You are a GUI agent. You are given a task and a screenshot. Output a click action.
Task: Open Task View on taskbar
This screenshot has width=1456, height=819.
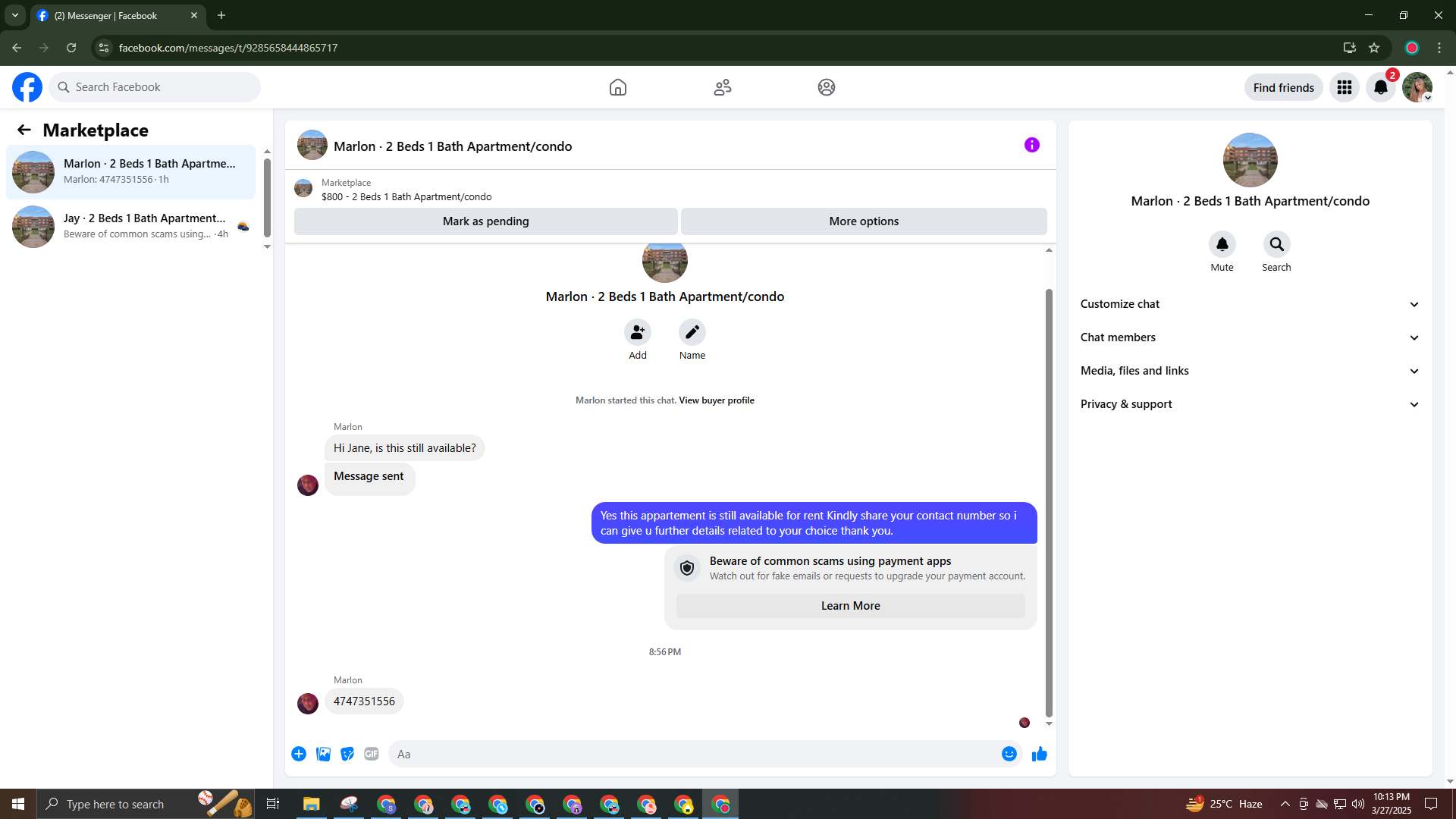(273, 804)
